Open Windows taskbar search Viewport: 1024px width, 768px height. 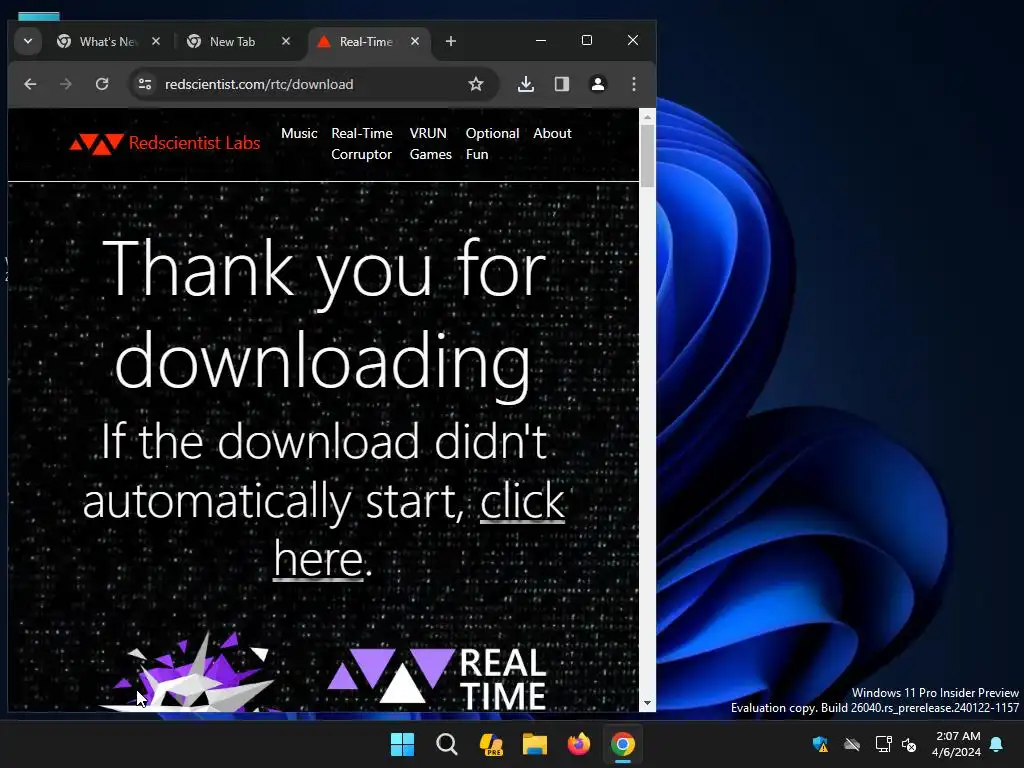447,744
